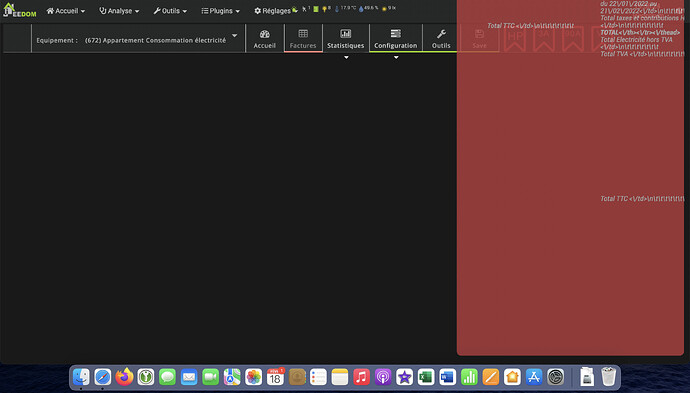690x393 pixels.
Task: Expand the arrow under Statistiques
Action: [346, 57]
